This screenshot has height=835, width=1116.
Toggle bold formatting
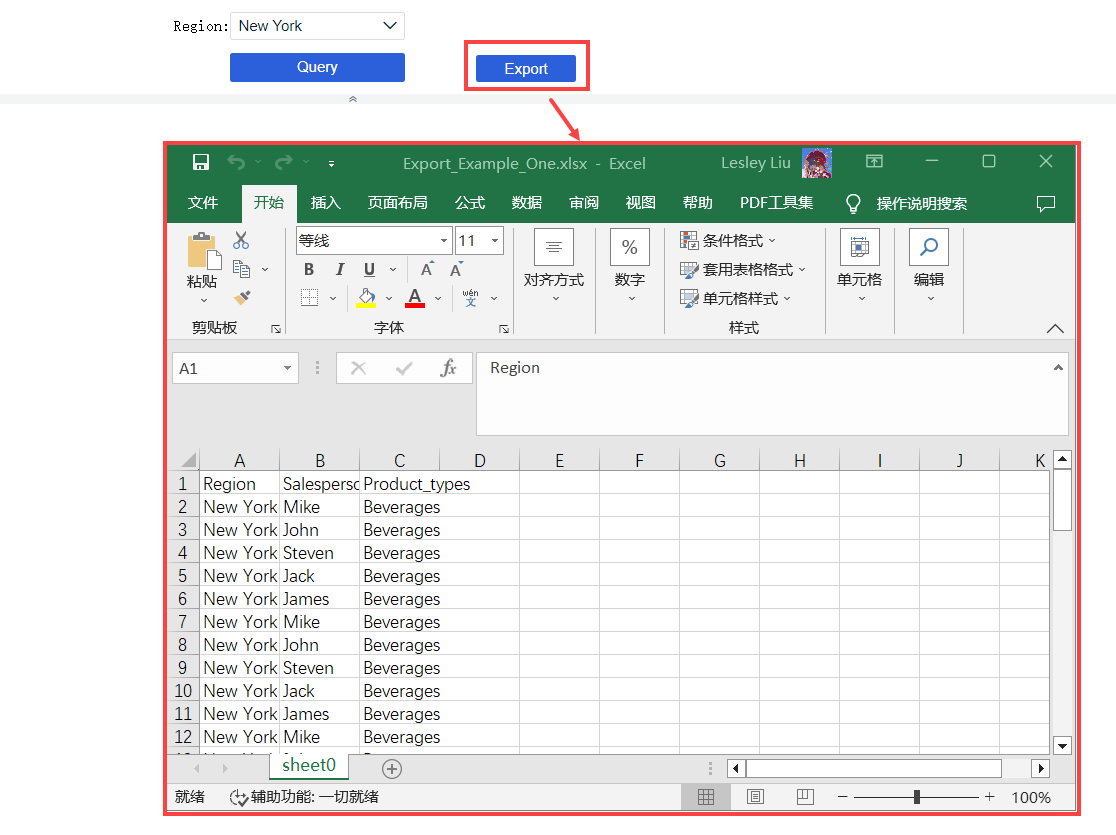(310, 268)
